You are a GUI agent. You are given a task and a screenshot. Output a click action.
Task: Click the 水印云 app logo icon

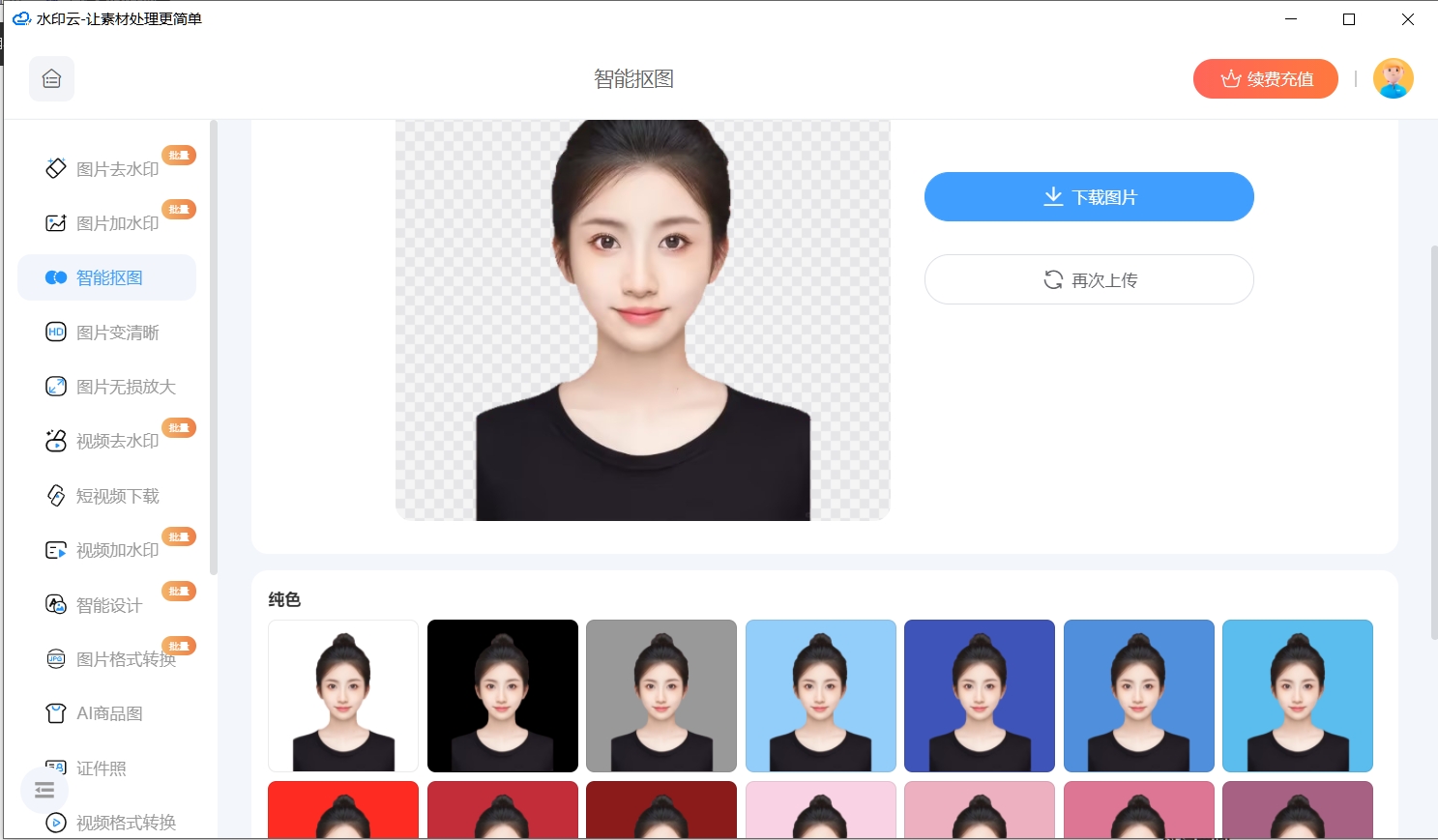pos(21,18)
